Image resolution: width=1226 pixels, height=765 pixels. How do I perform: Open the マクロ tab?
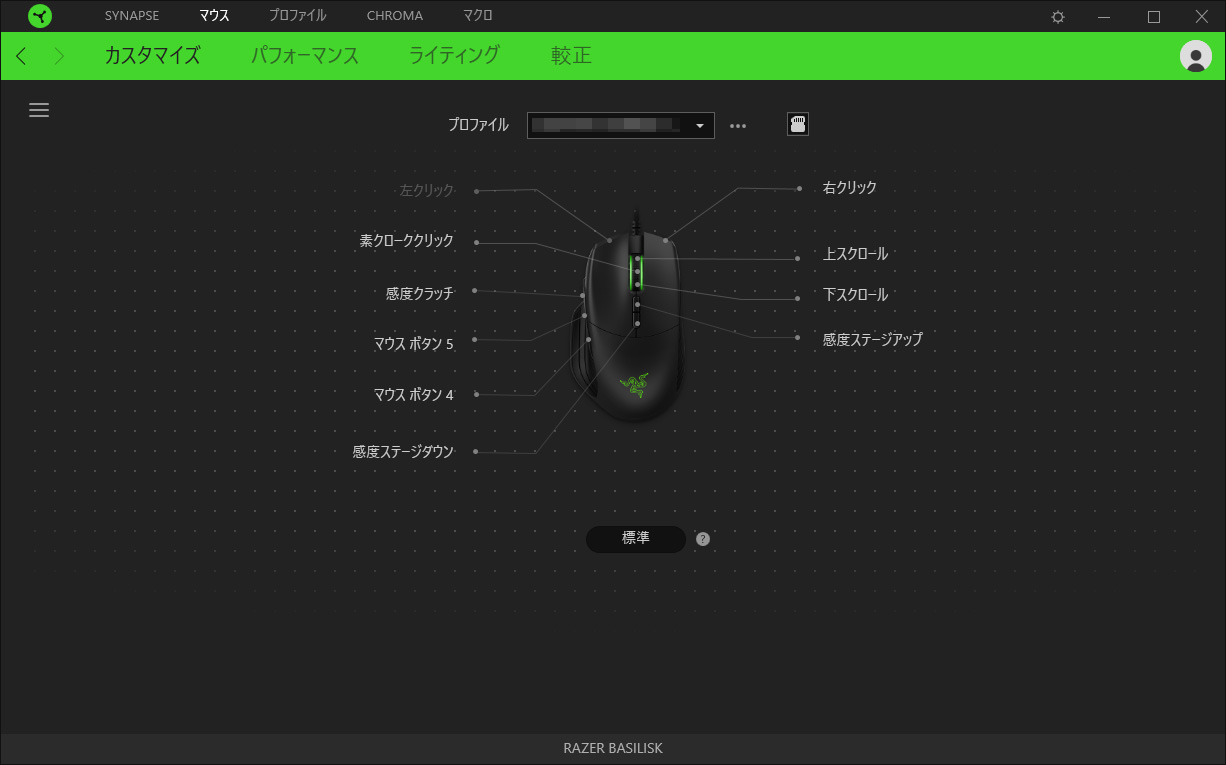pyautogui.click(x=477, y=16)
